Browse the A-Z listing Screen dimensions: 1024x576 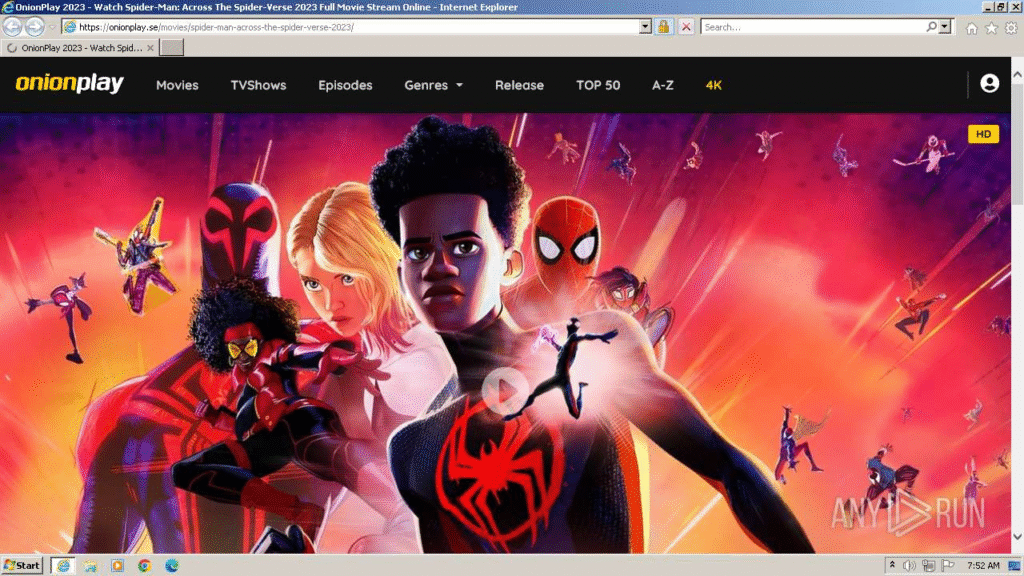662,85
